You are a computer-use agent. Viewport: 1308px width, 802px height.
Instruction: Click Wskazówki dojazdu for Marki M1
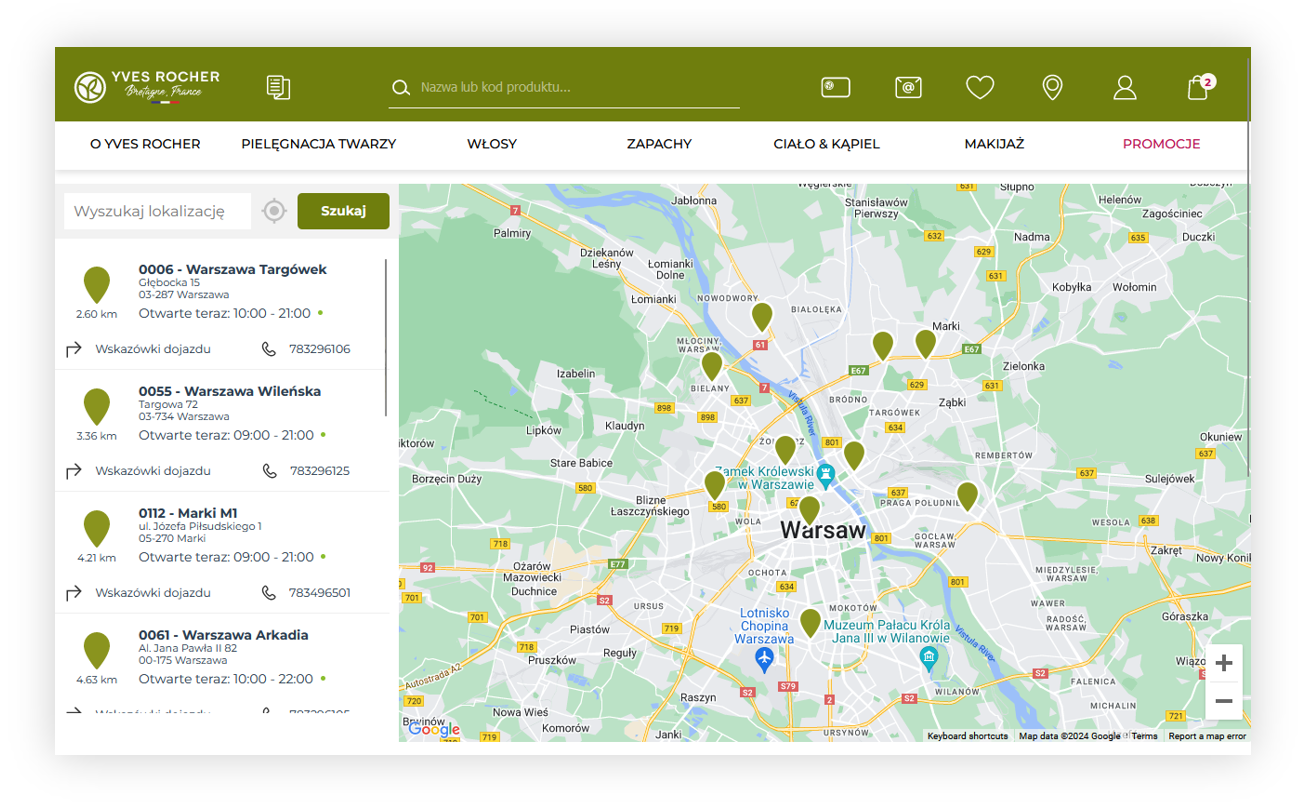coord(153,593)
